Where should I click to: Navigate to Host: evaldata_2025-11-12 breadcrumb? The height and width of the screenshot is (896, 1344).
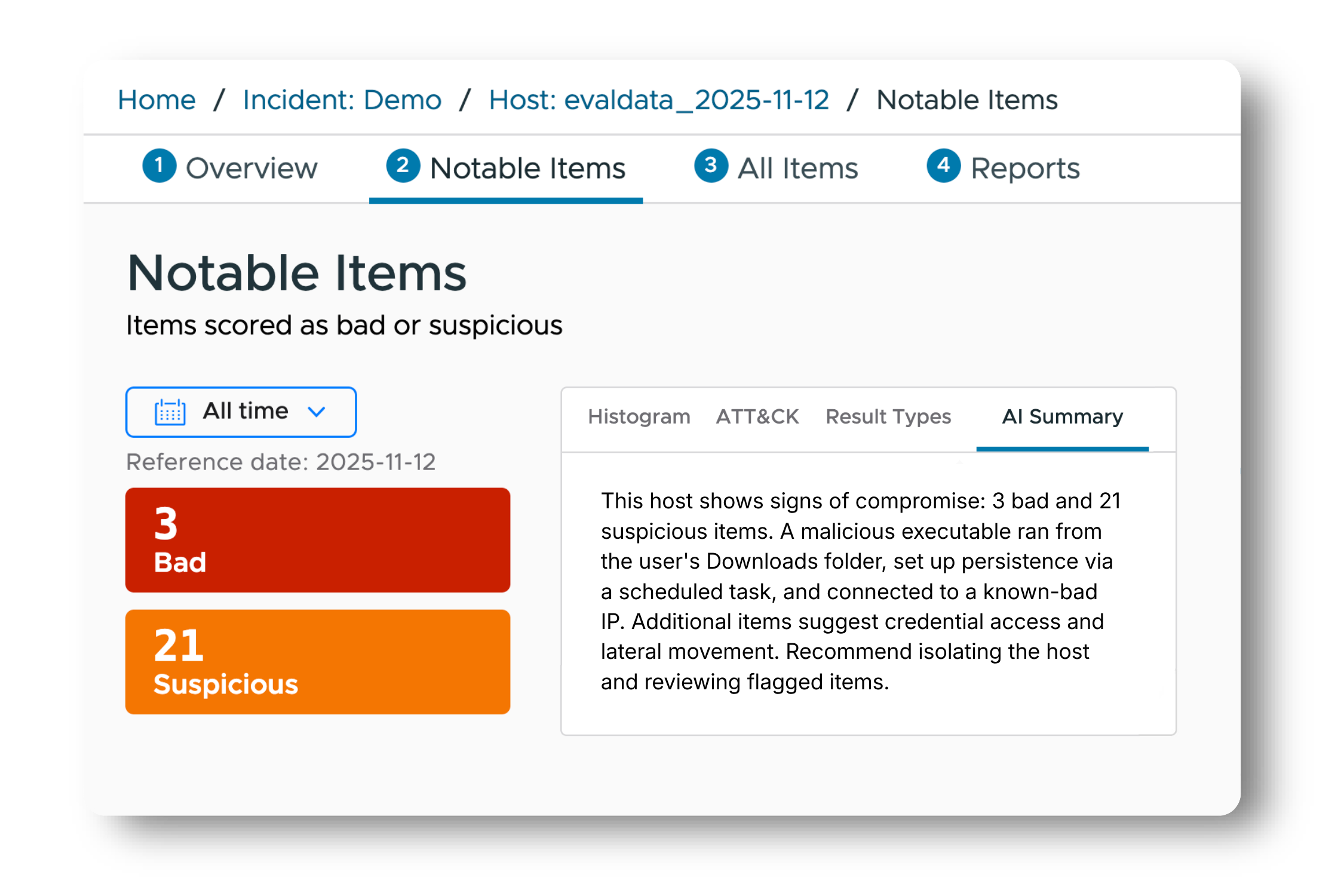[x=659, y=100]
